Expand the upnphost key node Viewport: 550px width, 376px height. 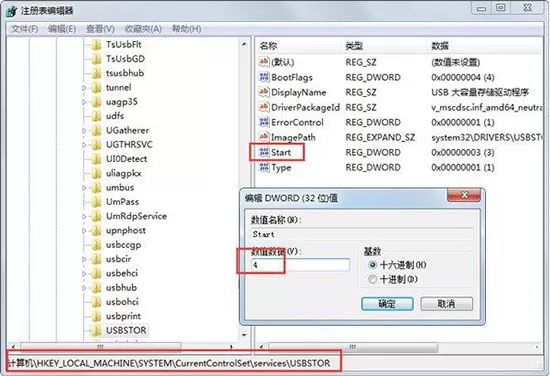(84, 231)
